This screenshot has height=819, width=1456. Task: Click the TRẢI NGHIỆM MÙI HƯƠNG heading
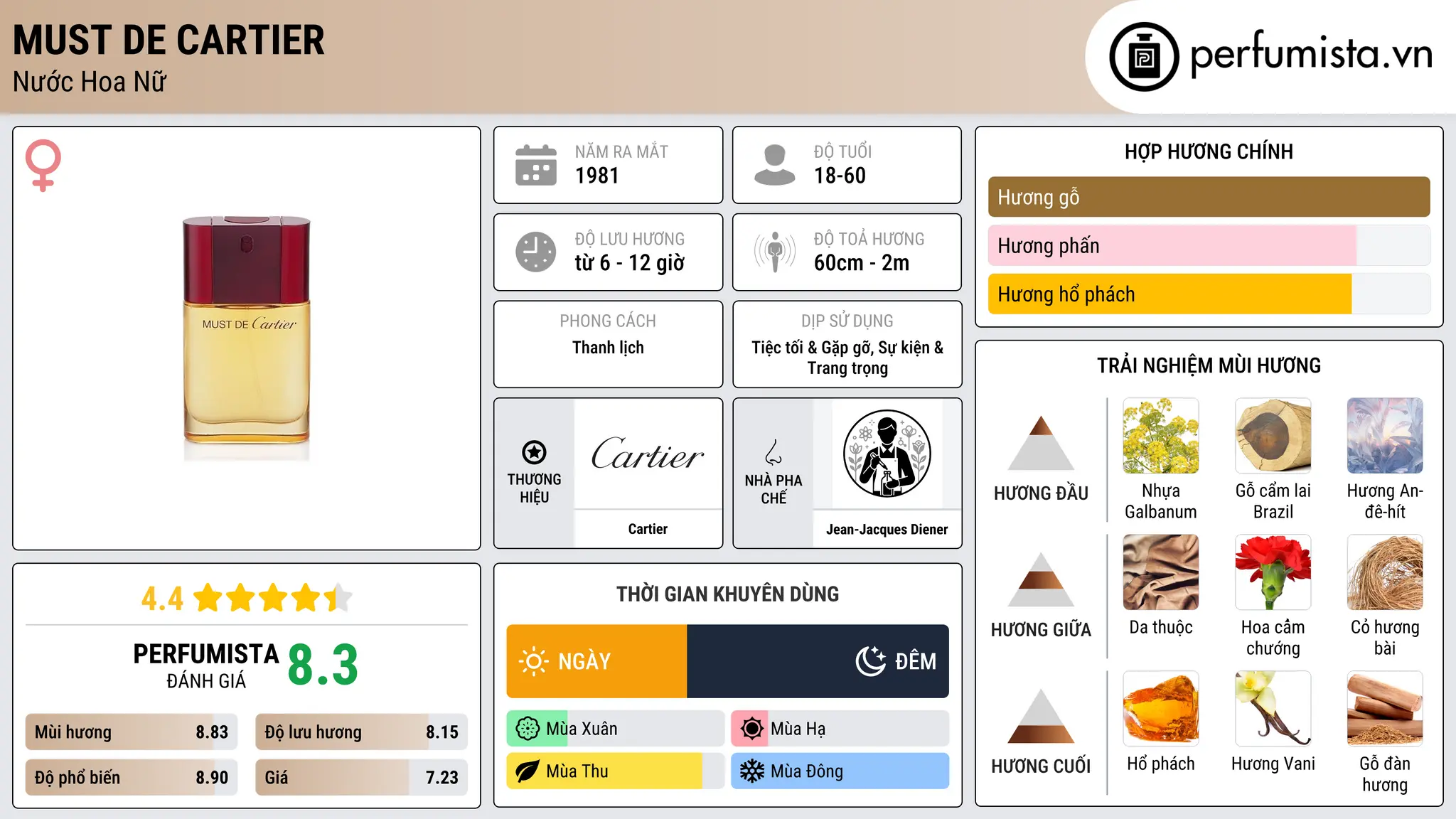coord(1209,365)
